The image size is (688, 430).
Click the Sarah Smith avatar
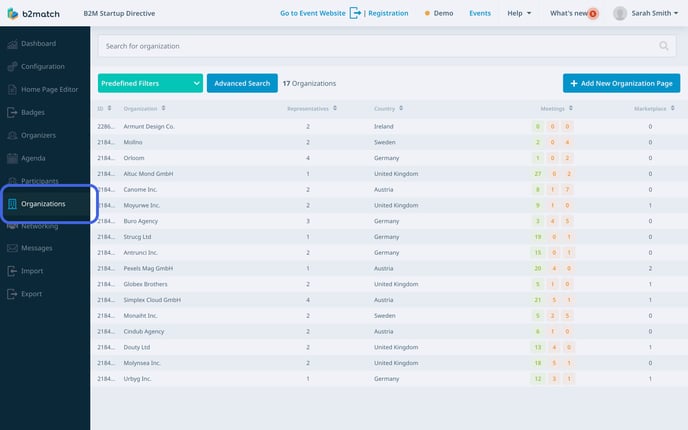620,13
